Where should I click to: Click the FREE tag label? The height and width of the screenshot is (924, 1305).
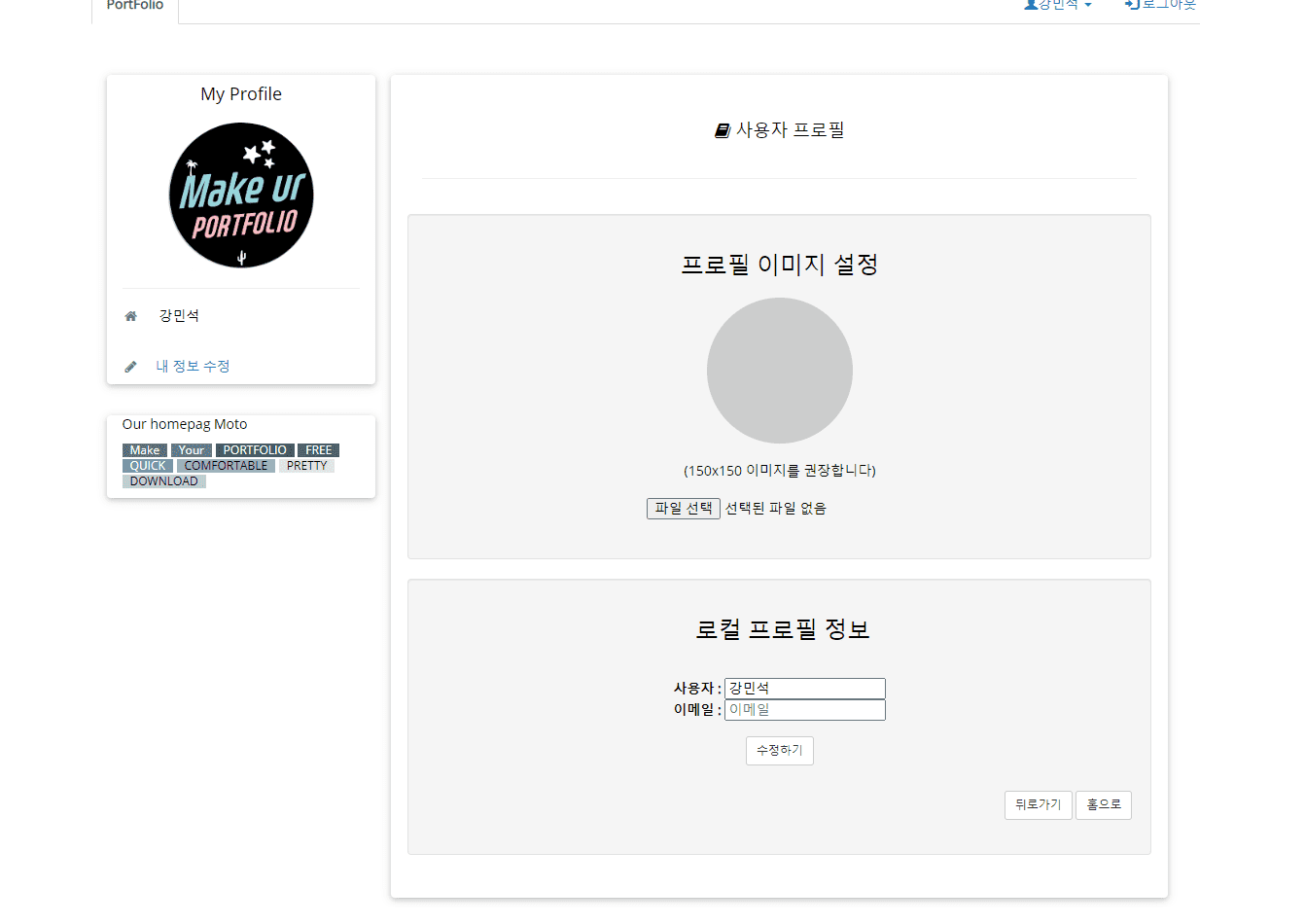pos(319,450)
